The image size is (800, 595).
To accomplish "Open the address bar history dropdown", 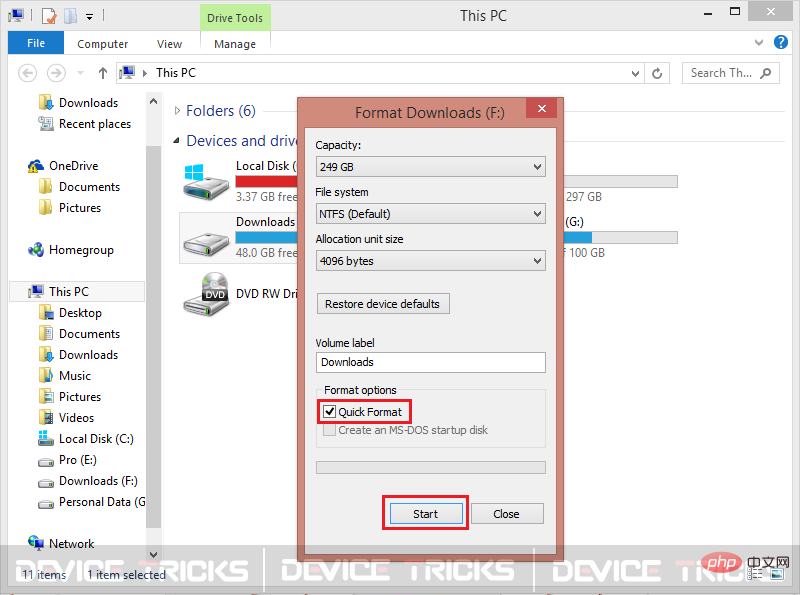I will tap(635, 73).
